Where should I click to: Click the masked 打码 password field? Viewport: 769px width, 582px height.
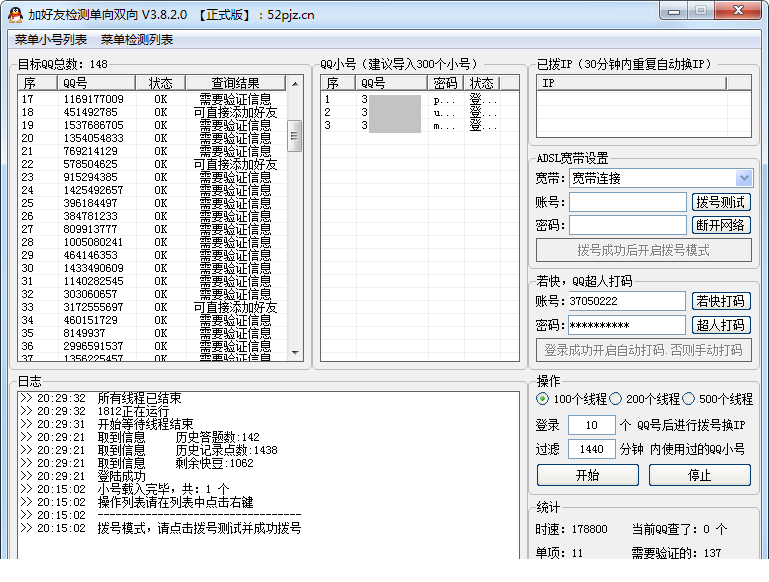pos(626,325)
